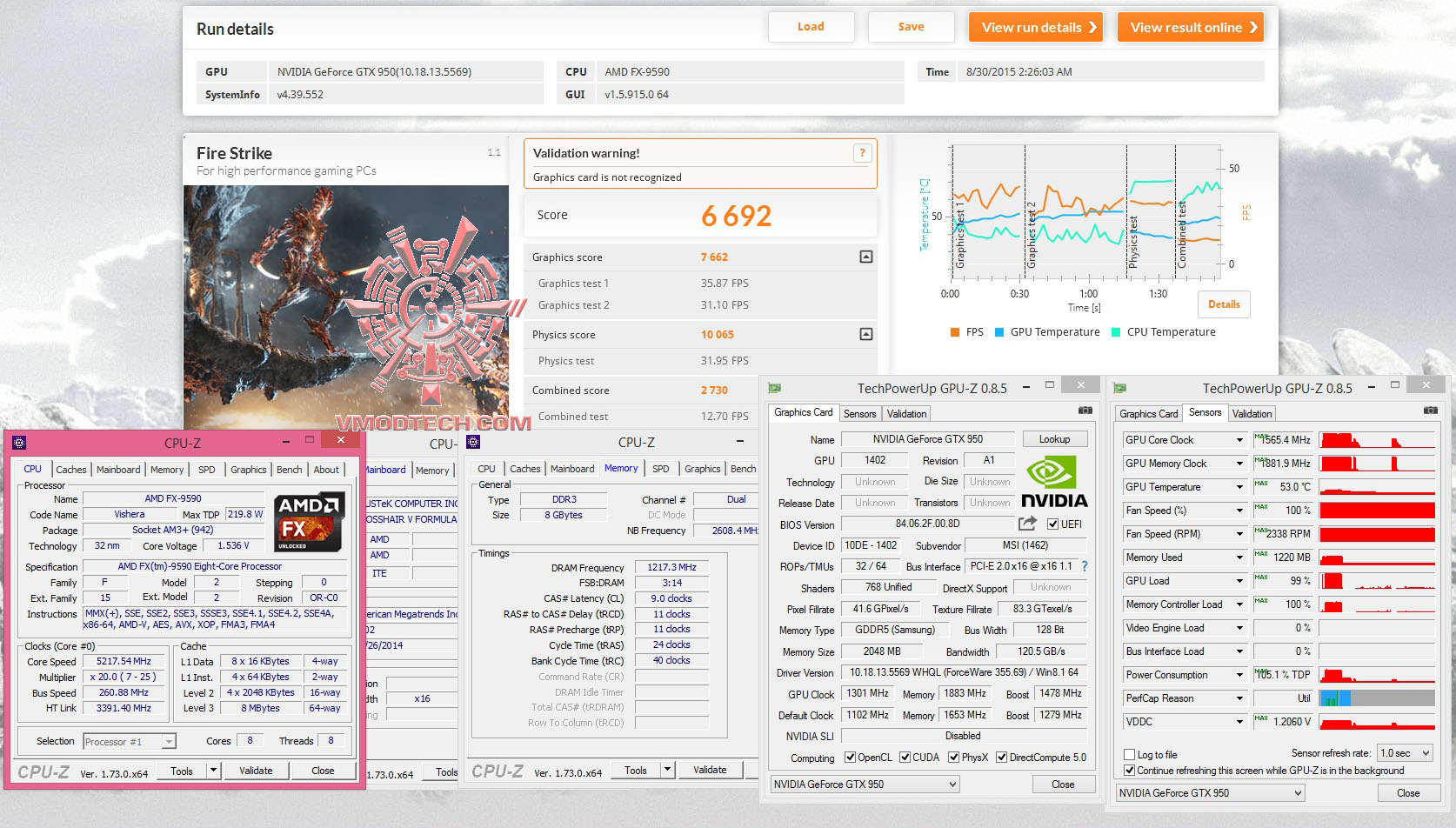Click the teal CPU Temperature legend swatch
Screen dimensions: 1456x828
click(1116, 332)
